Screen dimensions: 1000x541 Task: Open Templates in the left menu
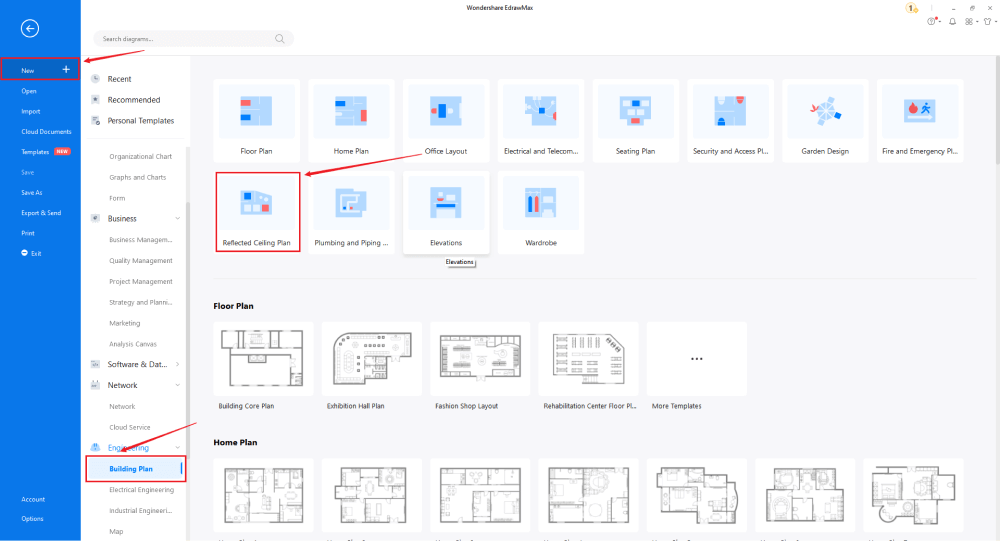click(x=35, y=152)
